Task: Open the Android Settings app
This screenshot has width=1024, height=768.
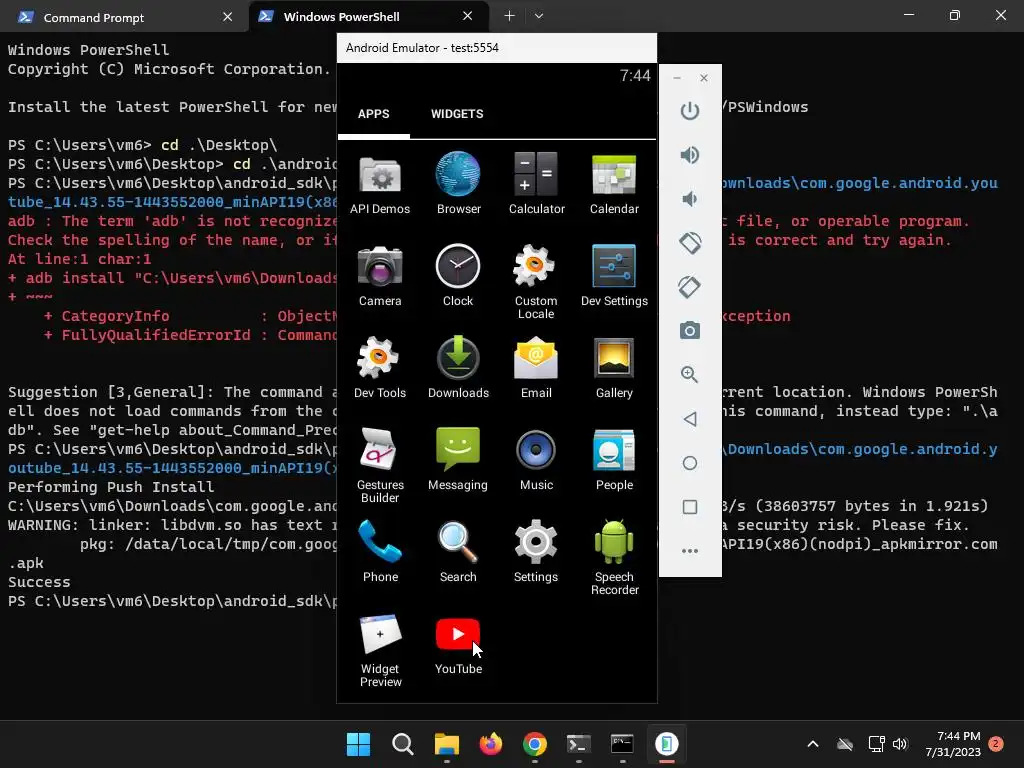Action: tap(536, 552)
